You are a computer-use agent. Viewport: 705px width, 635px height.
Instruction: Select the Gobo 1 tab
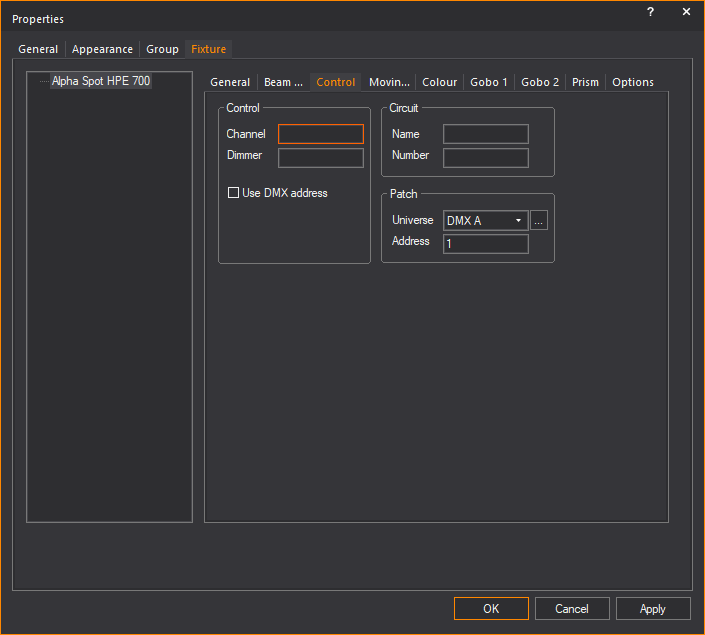pyautogui.click(x=489, y=82)
